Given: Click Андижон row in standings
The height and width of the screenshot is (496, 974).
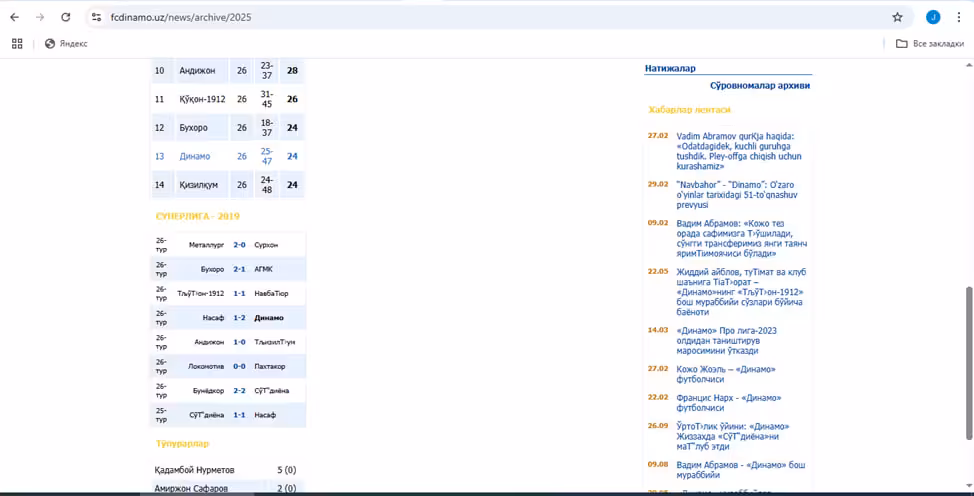Looking at the screenshot, I should click(x=228, y=70).
